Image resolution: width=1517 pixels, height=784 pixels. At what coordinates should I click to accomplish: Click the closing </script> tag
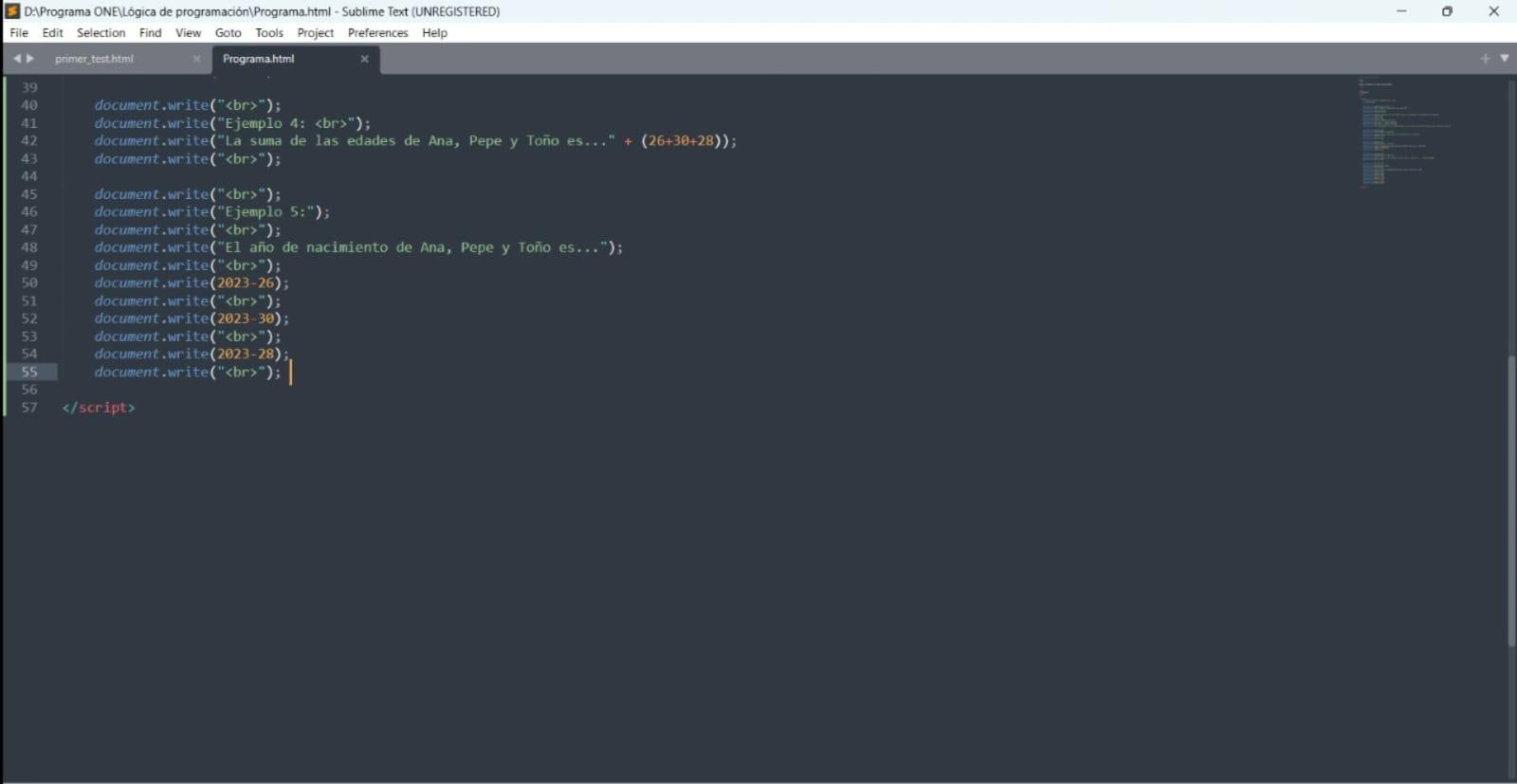[99, 408]
